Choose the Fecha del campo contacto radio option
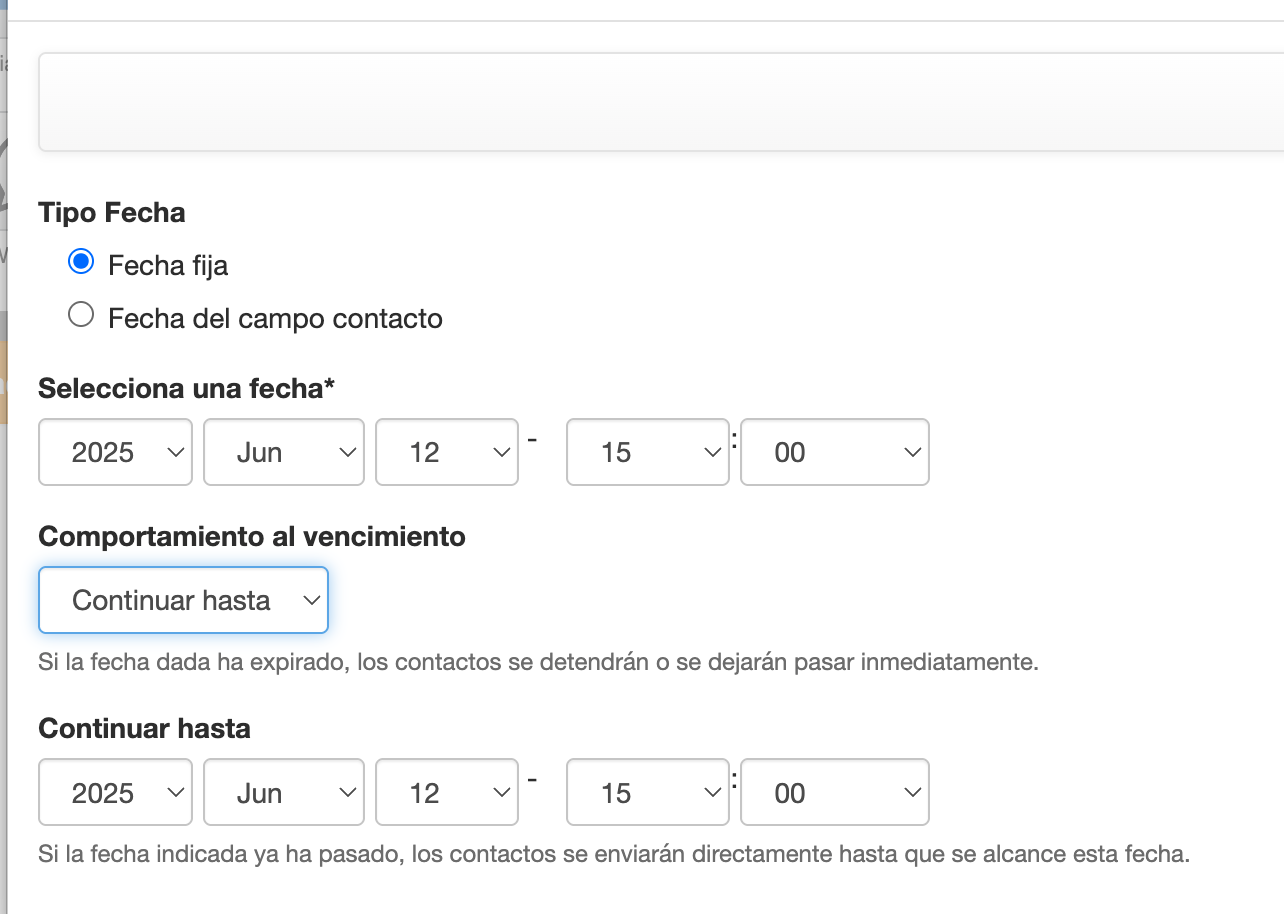 81,316
